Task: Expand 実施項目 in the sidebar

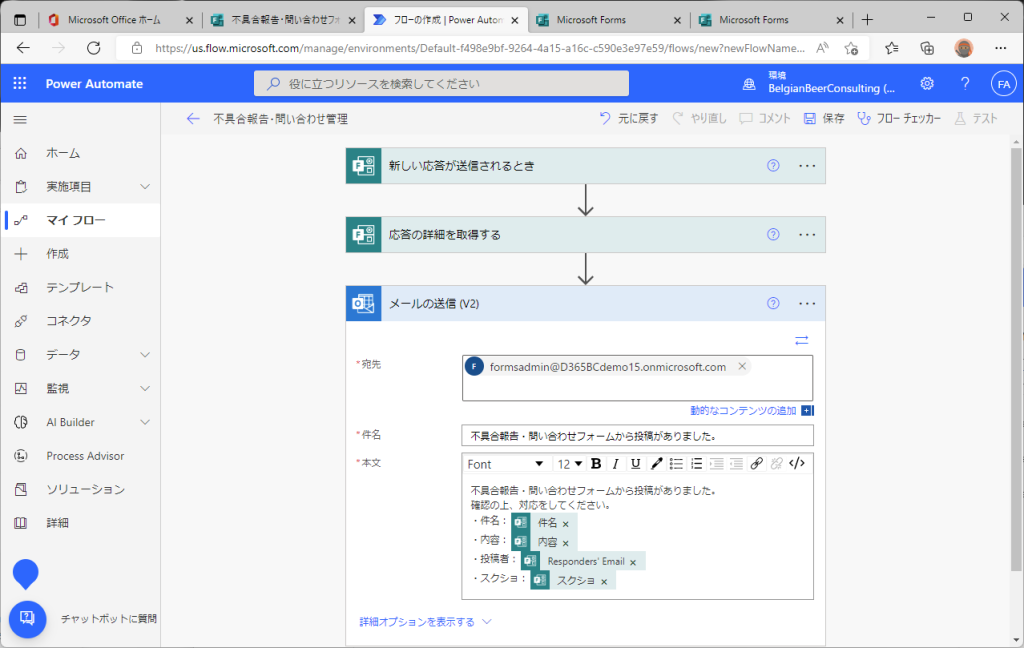Action: tap(145, 187)
